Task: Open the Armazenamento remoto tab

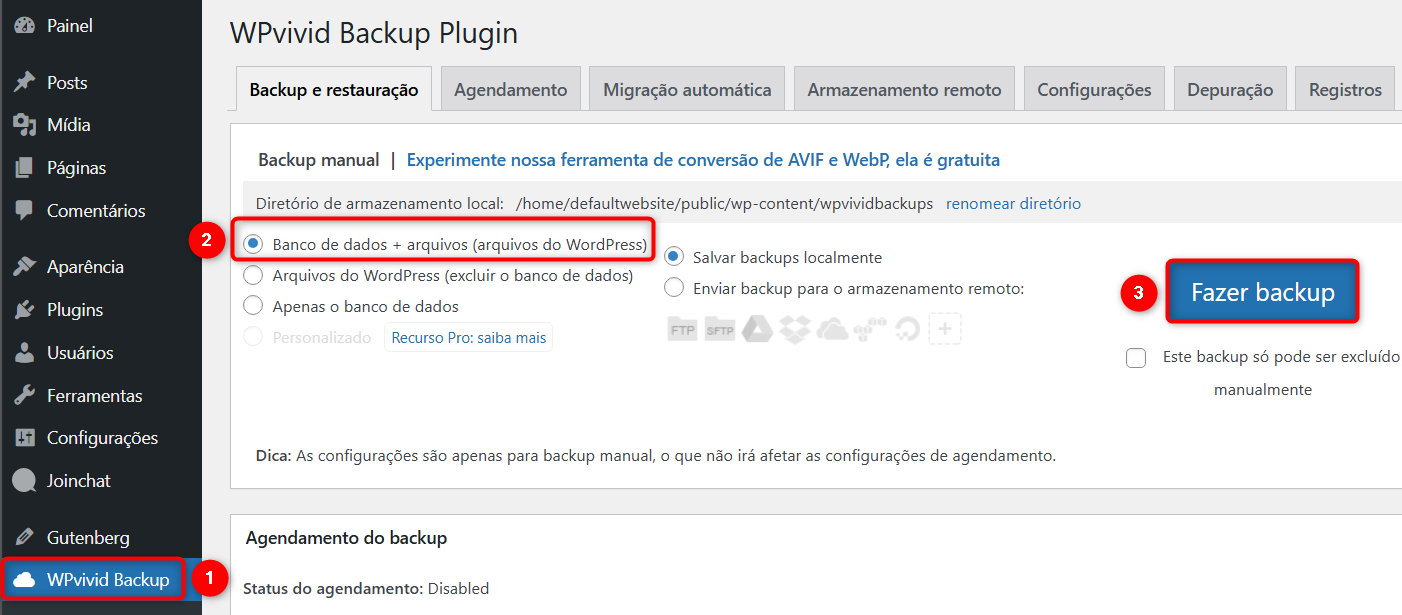Action: tap(904, 90)
